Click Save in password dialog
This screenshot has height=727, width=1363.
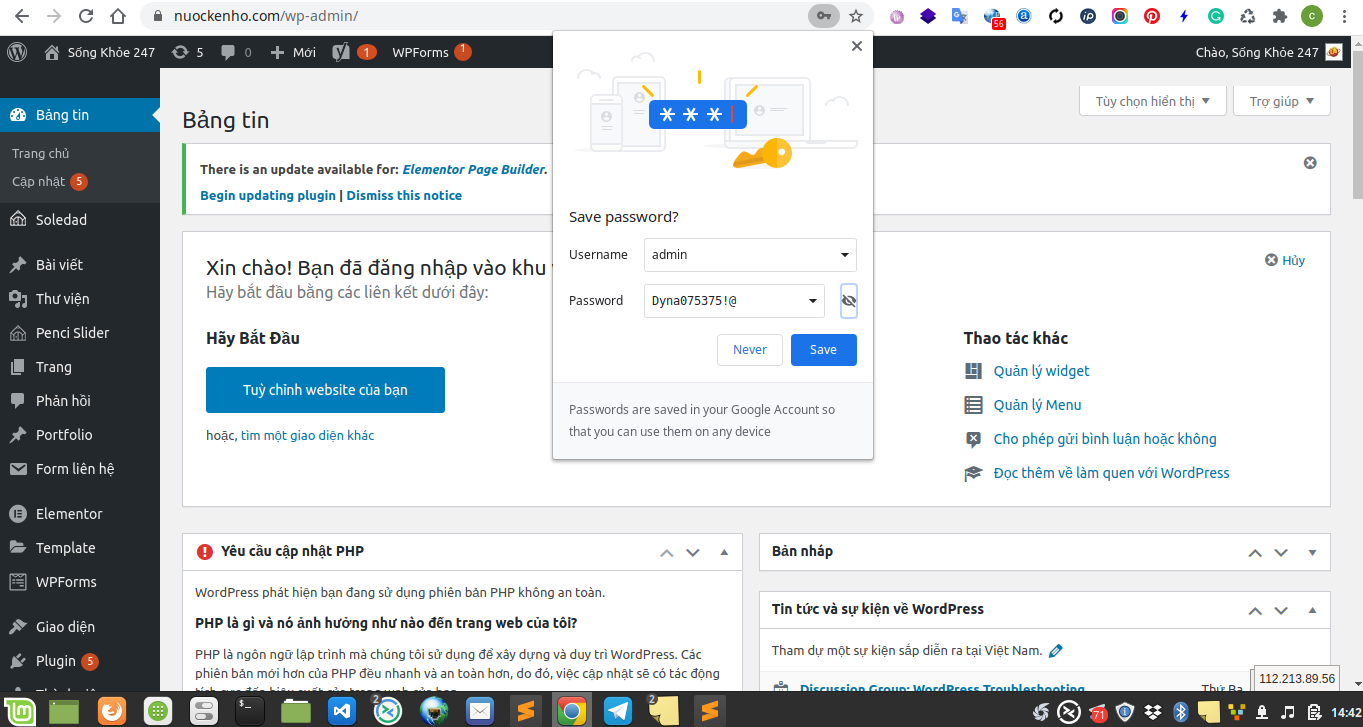(x=824, y=350)
